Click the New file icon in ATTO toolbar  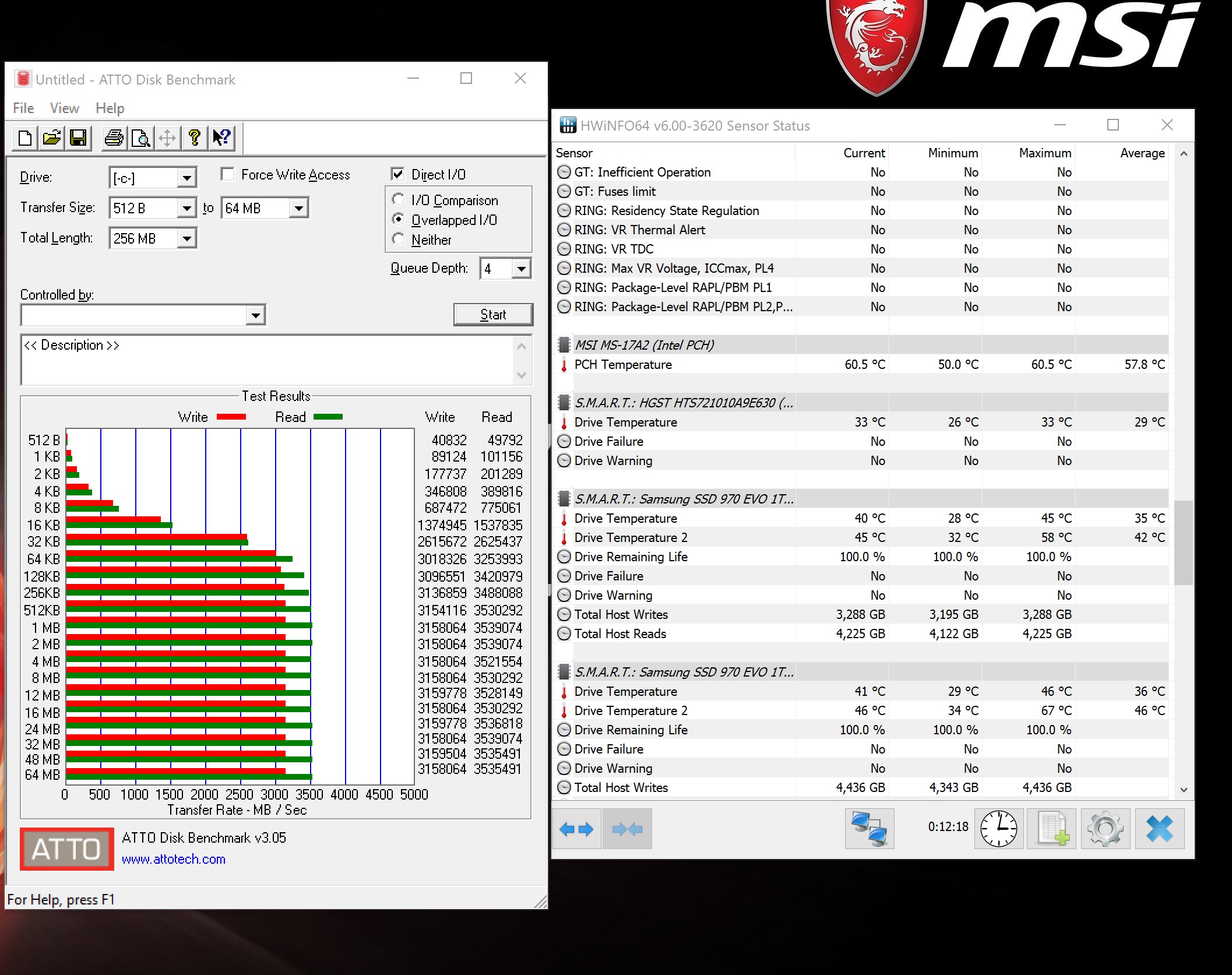coord(25,138)
